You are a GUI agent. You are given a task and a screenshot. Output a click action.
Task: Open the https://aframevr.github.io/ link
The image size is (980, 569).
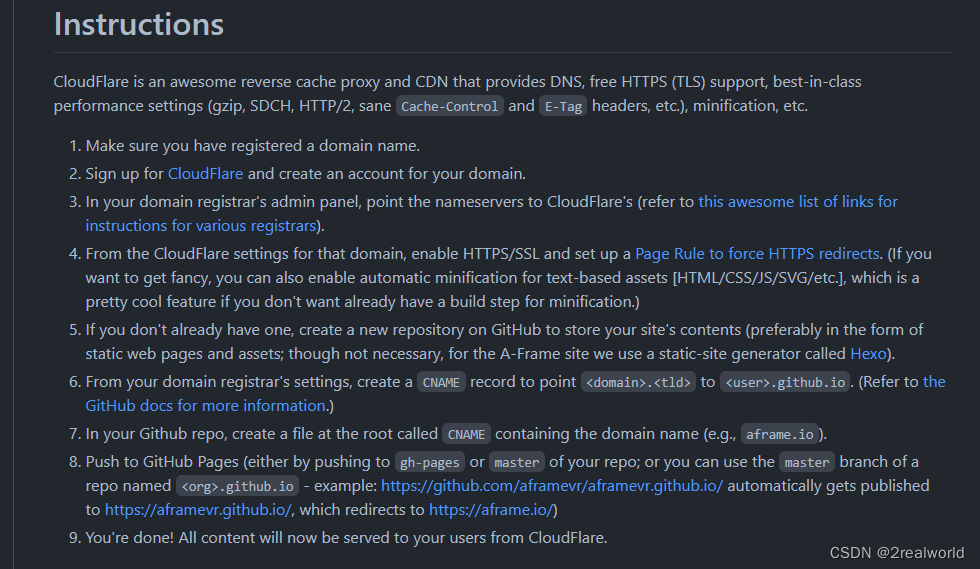coord(198,510)
